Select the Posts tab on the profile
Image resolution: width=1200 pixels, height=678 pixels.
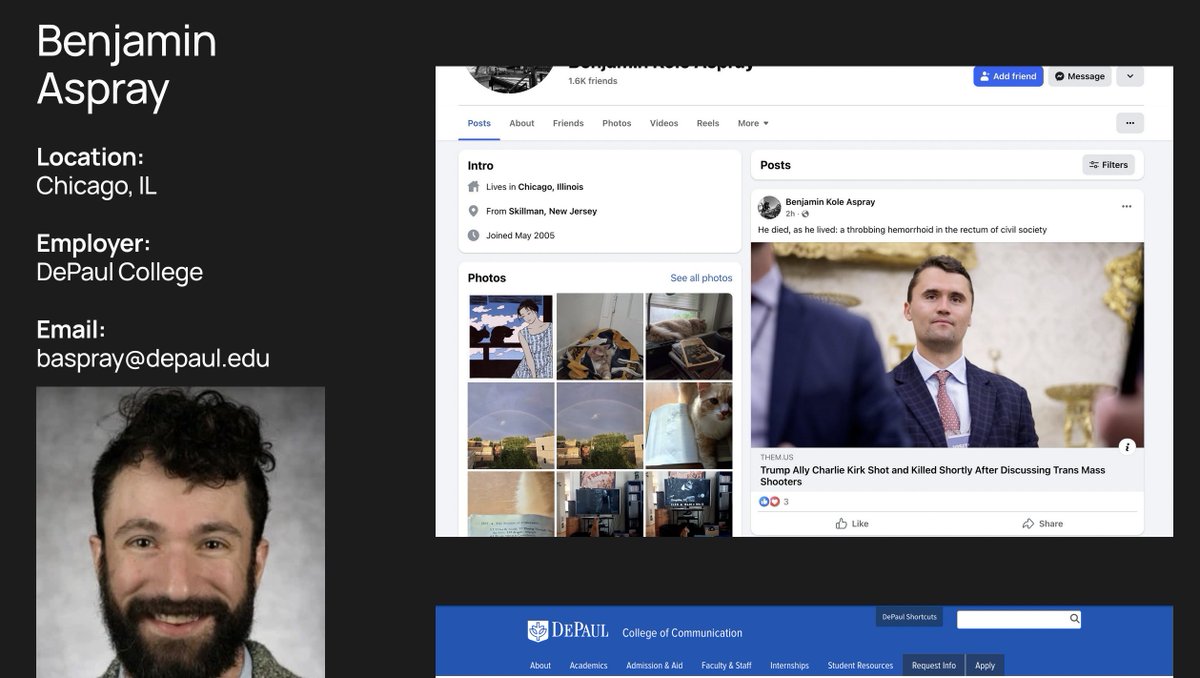coord(479,123)
